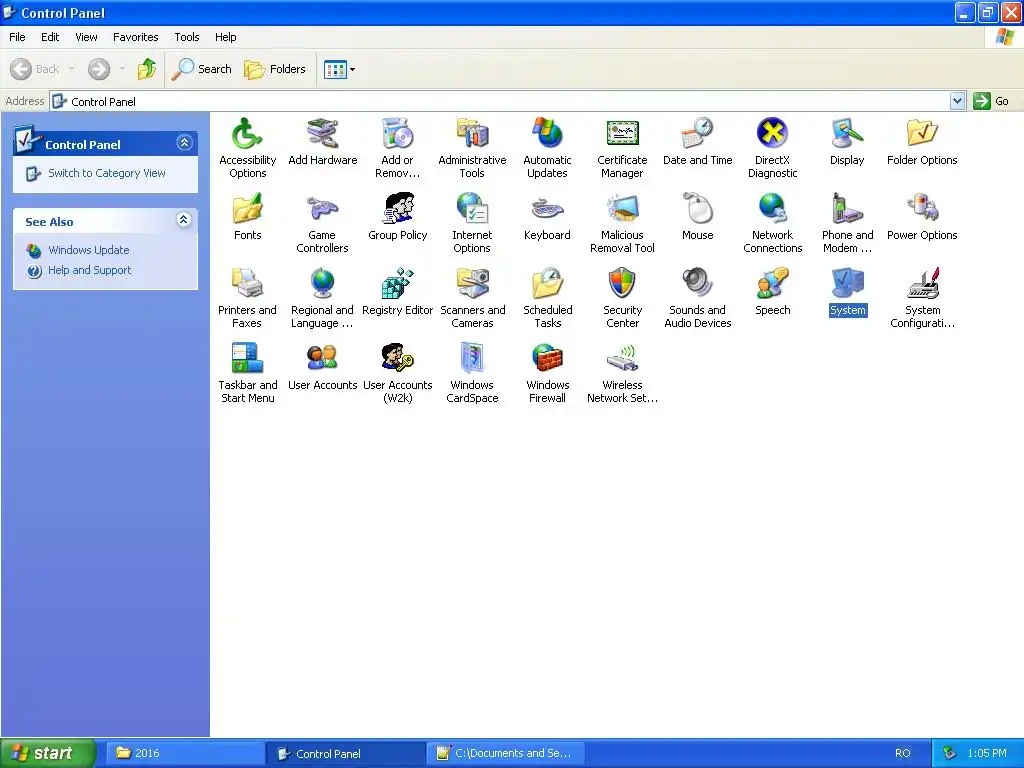The height and width of the screenshot is (768, 1024).
Task: Expand the Back button history arrow
Action: (x=71, y=69)
